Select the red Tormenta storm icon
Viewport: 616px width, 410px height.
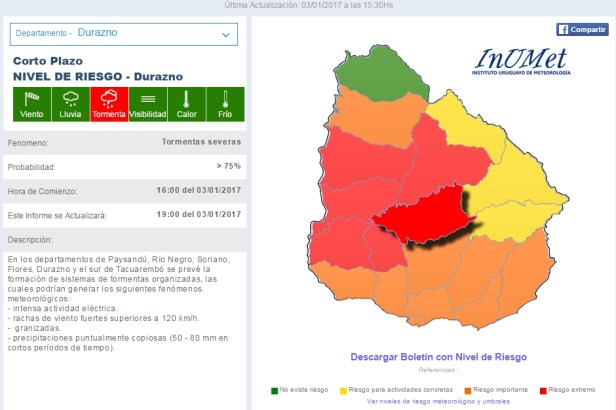[x=109, y=104]
